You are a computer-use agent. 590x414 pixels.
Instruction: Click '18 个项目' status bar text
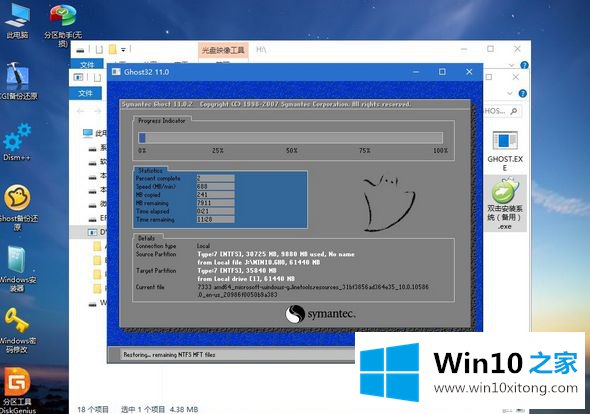click(x=93, y=409)
